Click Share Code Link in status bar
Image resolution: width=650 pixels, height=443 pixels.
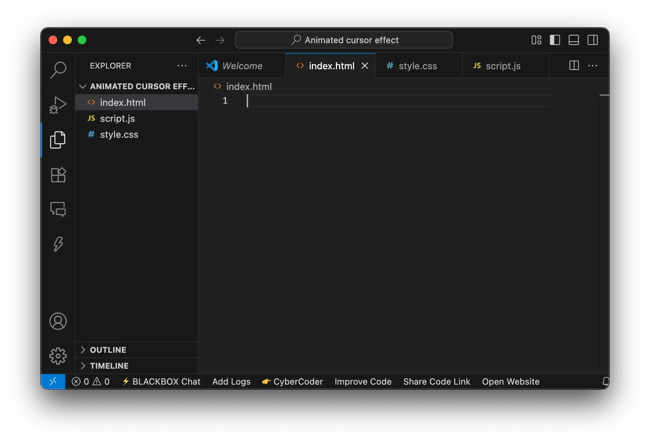[436, 382]
